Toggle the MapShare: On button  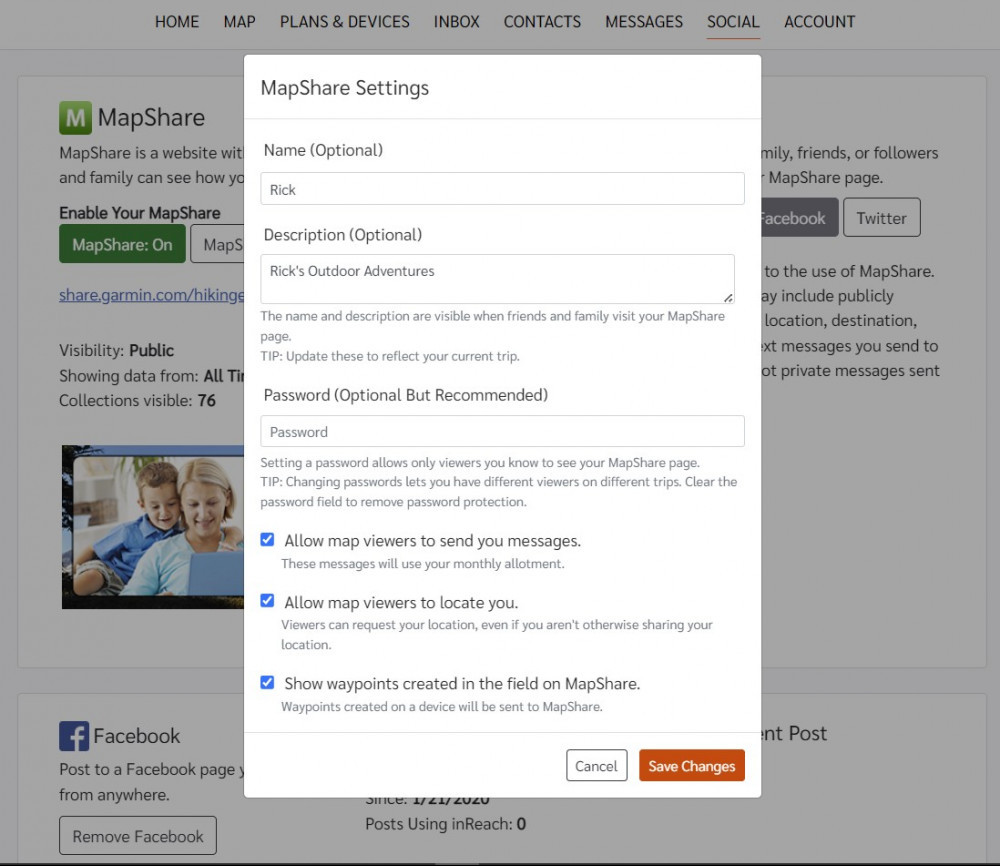tap(122, 244)
